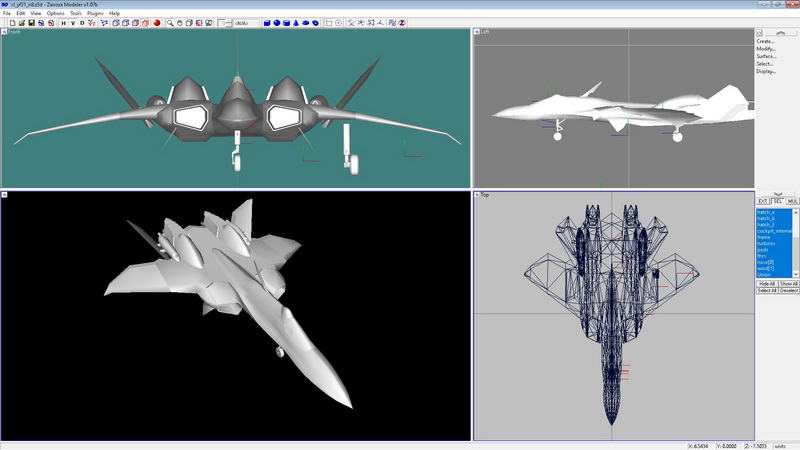
Task: Create a blue torus primitive
Action: coord(305,22)
